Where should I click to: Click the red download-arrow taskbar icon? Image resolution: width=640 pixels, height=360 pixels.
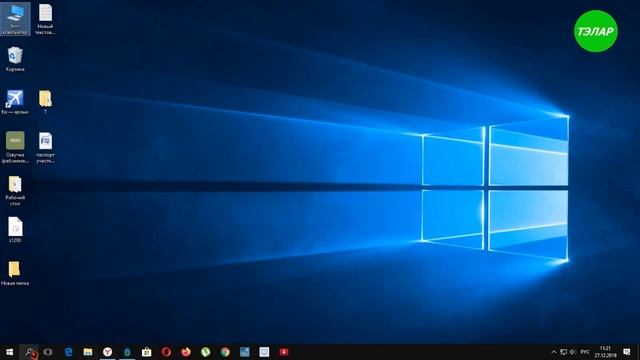(x=284, y=352)
